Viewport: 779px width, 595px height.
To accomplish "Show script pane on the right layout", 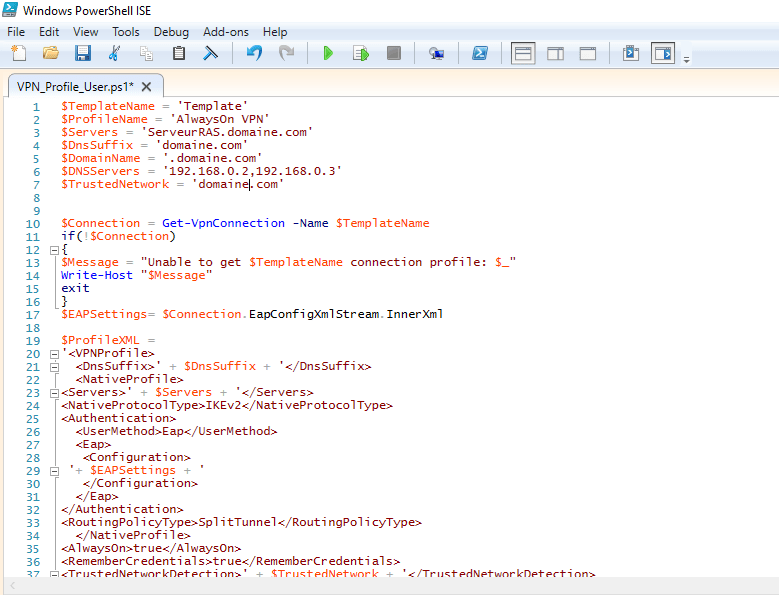I will [555, 53].
